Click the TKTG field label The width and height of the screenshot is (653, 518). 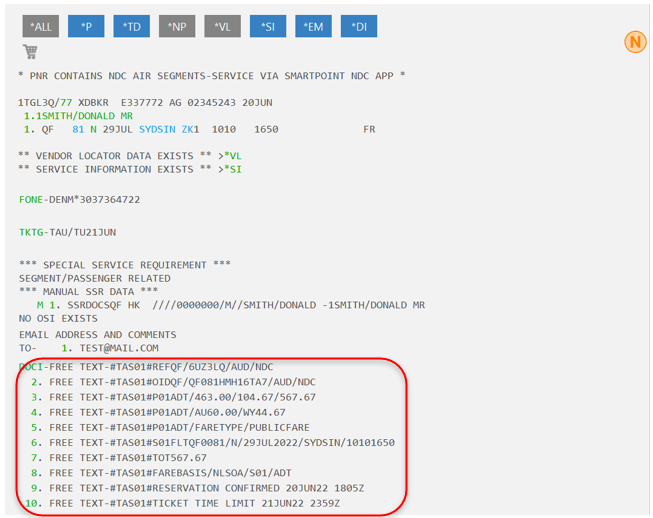31,232
